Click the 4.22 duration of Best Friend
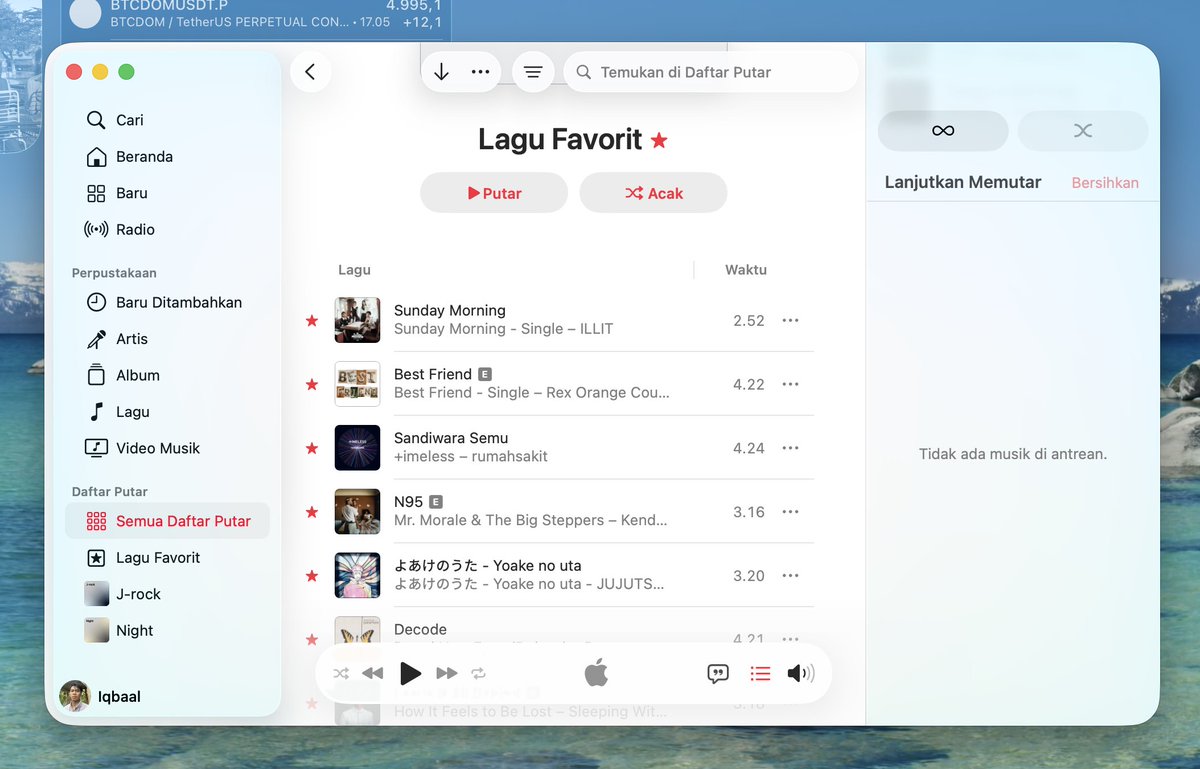This screenshot has width=1200, height=769. (x=749, y=384)
